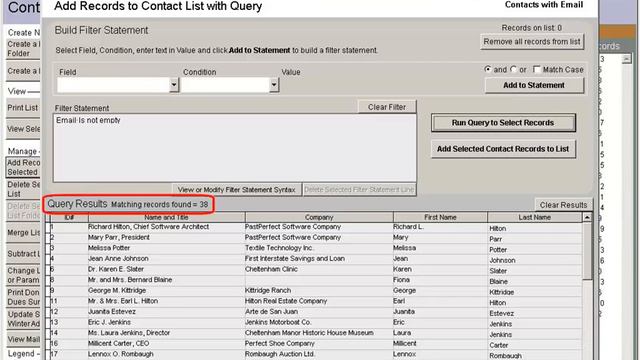Click background list scrollbar up arrow
Image resolution: width=640 pixels, height=360 pixels.
pyautogui.click(x=627, y=59)
